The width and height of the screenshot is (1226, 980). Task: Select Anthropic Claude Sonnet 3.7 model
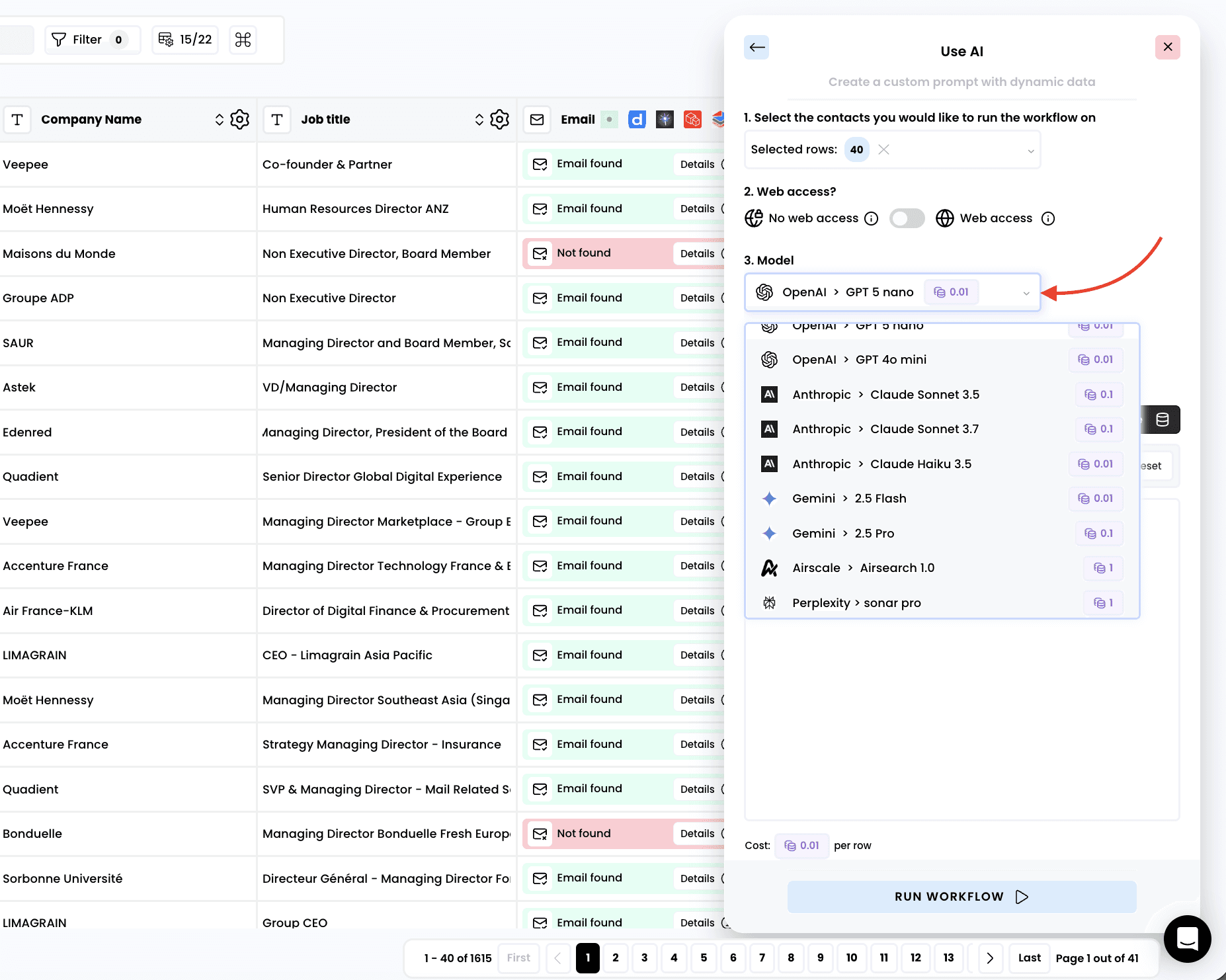(942, 429)
